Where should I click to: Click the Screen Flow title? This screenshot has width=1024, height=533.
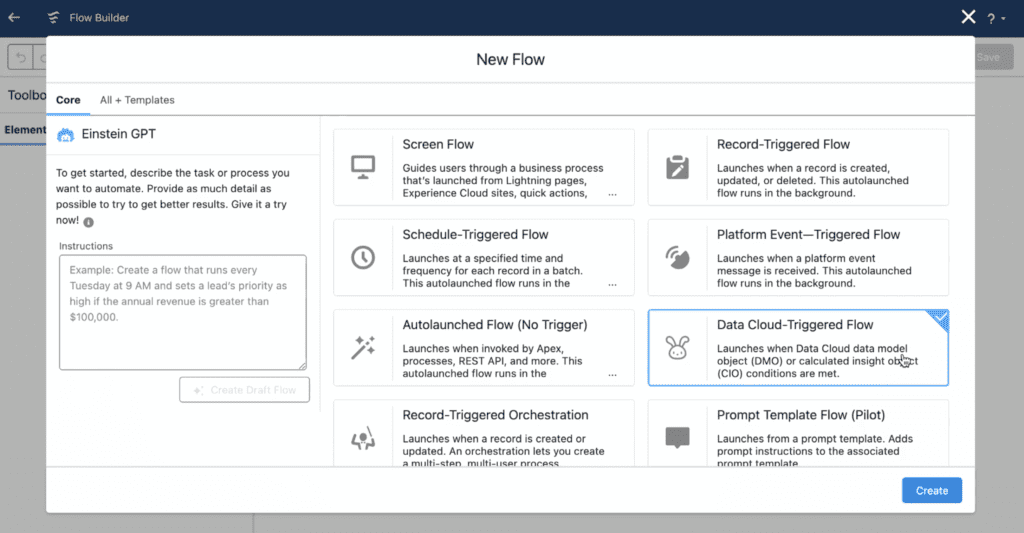tap(438, 144)
